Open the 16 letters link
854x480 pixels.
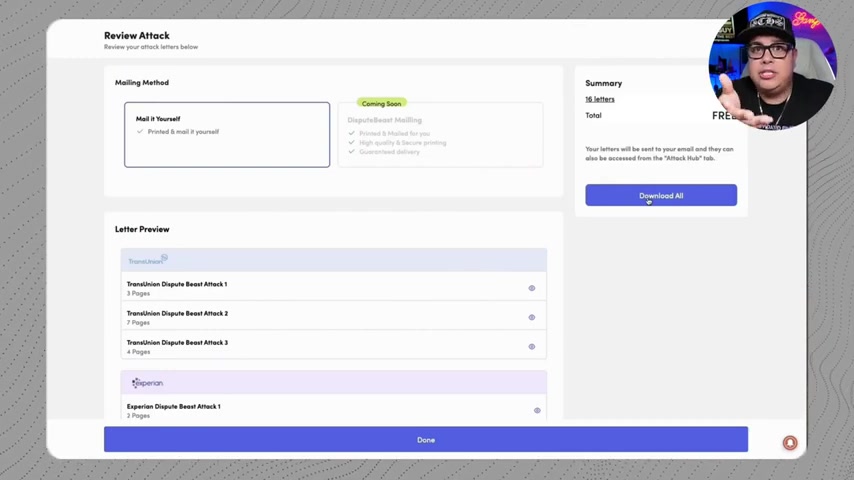tap(600, 99)
